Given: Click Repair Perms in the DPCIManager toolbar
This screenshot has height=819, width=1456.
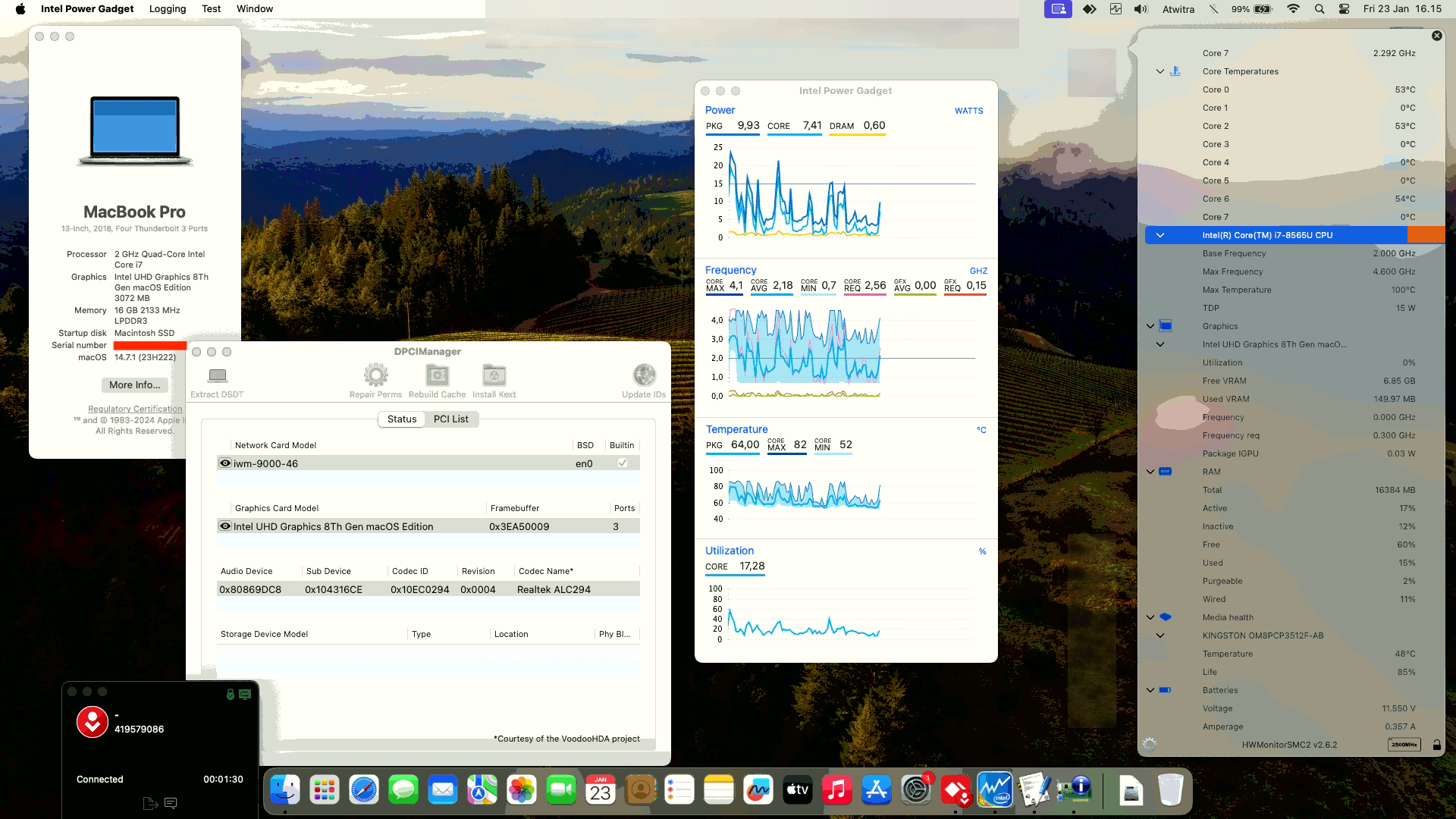Looking at the screenshot, I should point(375,381).
